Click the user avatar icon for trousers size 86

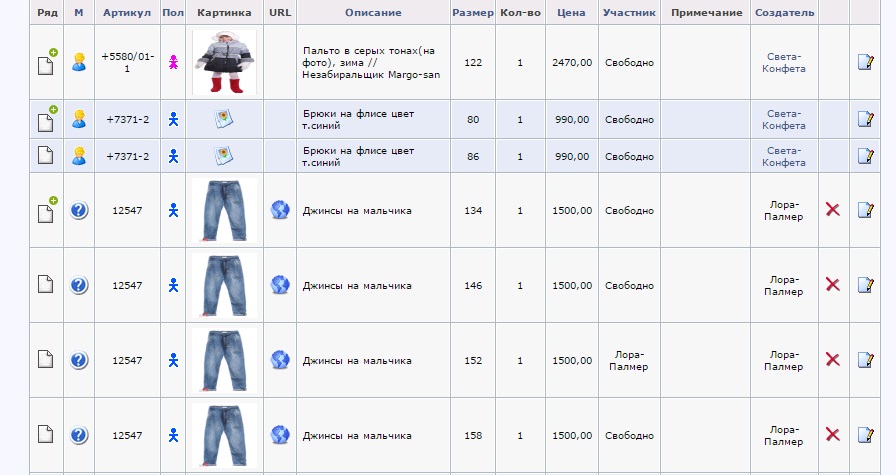point(79,155)
